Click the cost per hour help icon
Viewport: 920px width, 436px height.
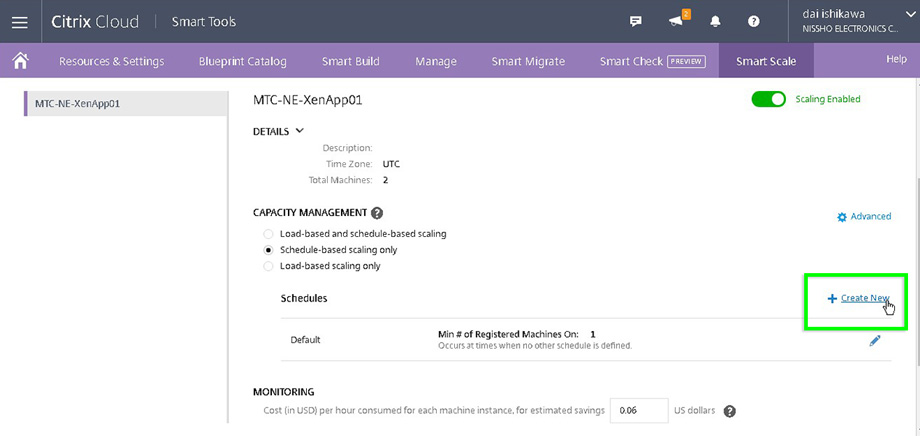click(730, 411)
